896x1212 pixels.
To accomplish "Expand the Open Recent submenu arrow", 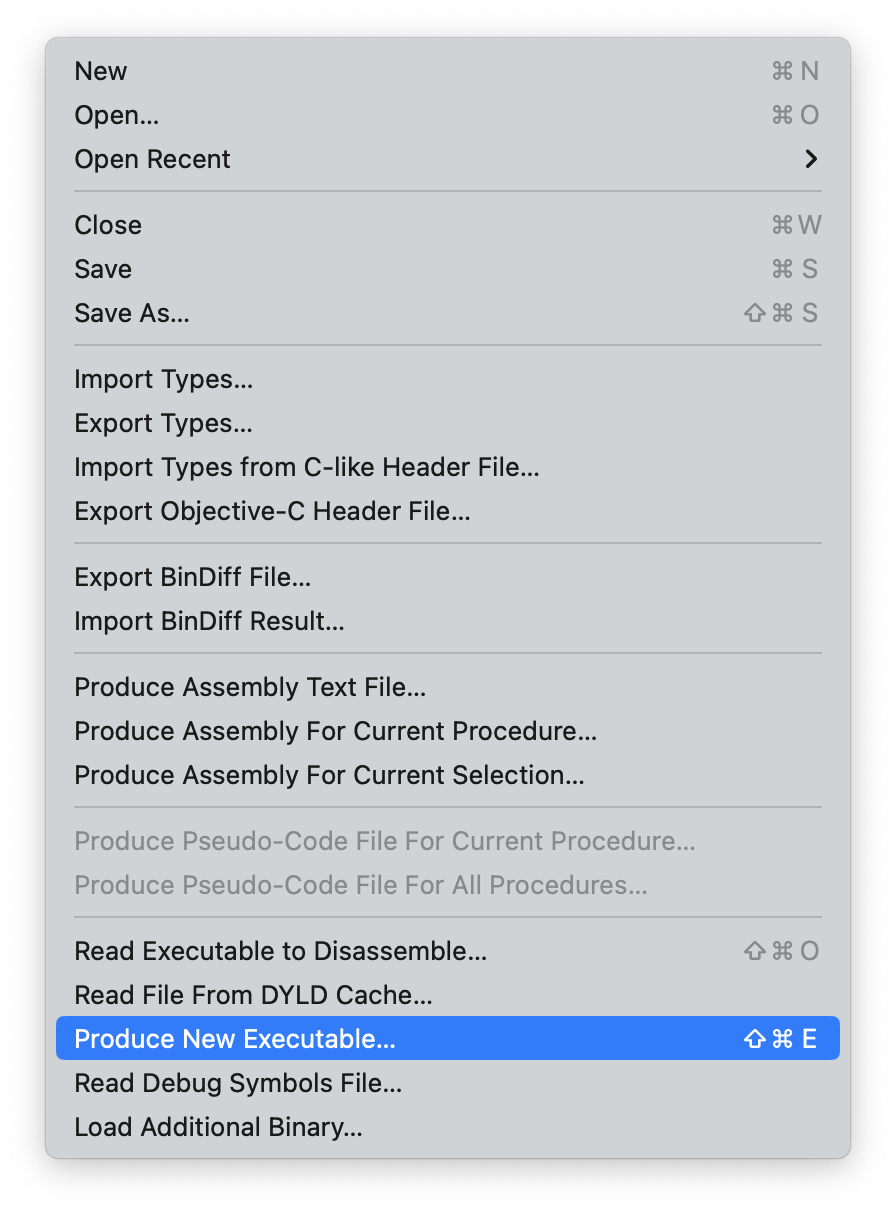I will [x=811, y=159].
